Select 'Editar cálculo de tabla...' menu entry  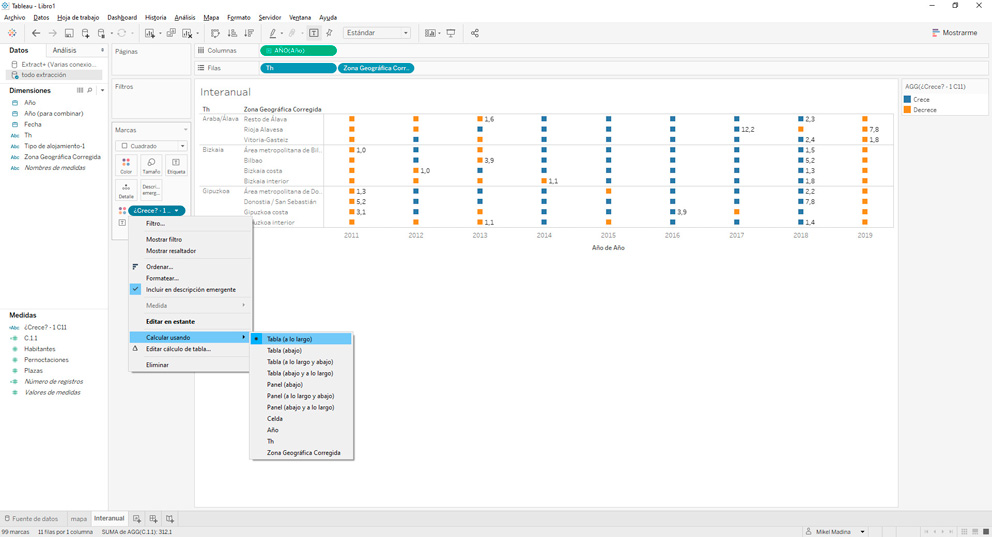pos(178,349)
